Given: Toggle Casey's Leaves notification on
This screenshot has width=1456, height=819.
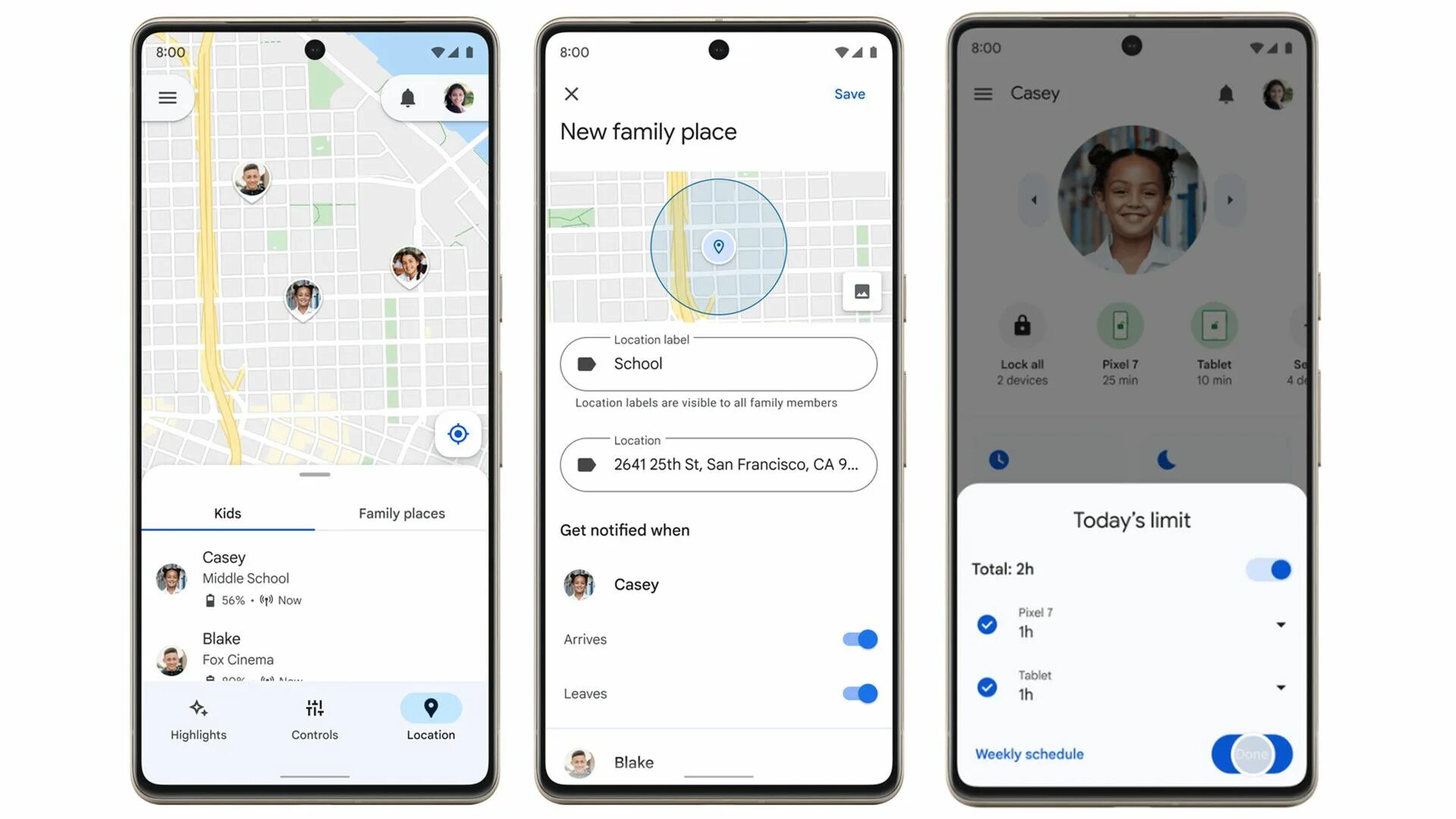Looking at the screenshot, I should [x=856, y=693].
